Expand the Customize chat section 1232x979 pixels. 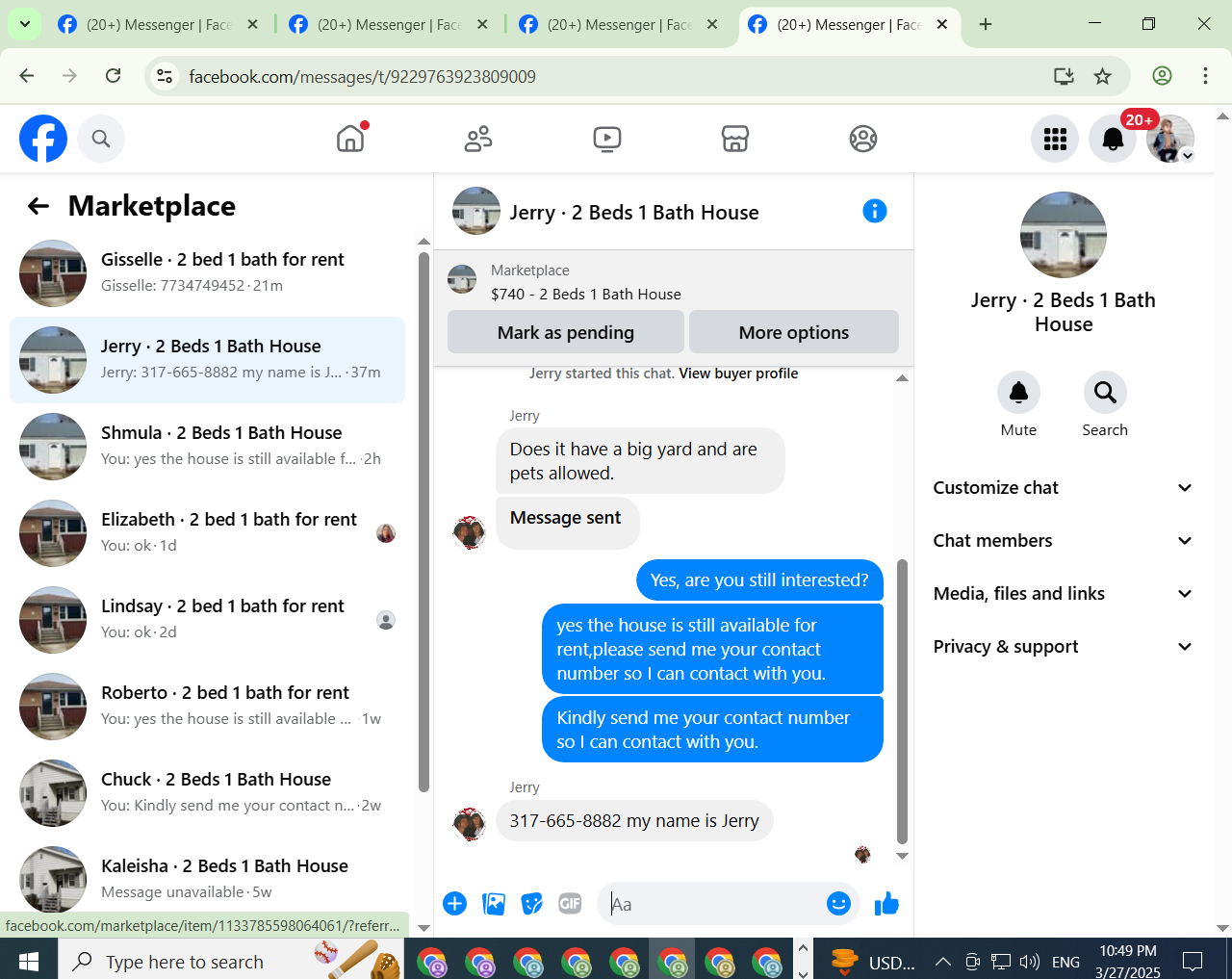(x=1063, y=488)
